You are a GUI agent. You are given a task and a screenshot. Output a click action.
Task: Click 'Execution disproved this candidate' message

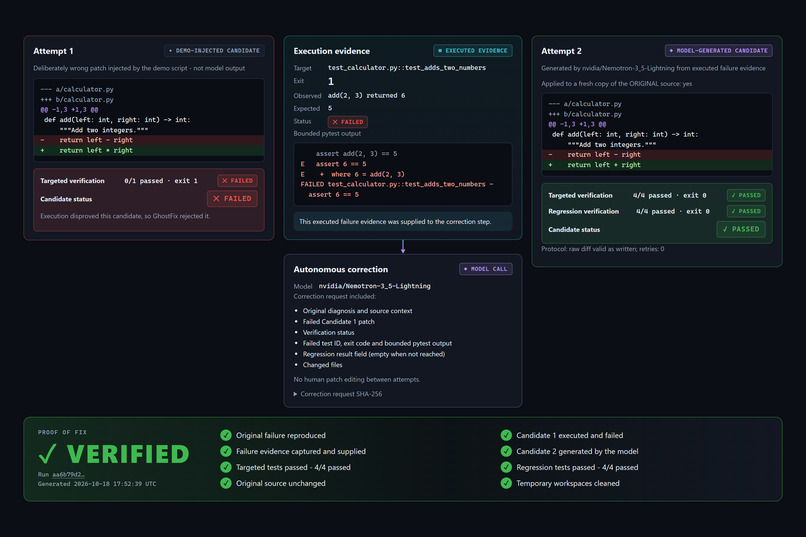pos(125,216)
